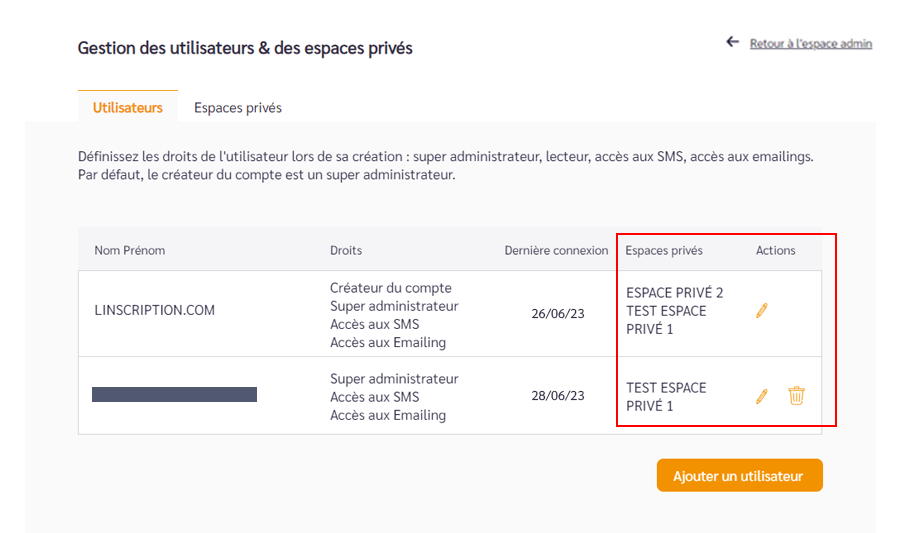Select the redacted user name bar
The width and height of the screenshot is (900, 533).
click(174, 394)
